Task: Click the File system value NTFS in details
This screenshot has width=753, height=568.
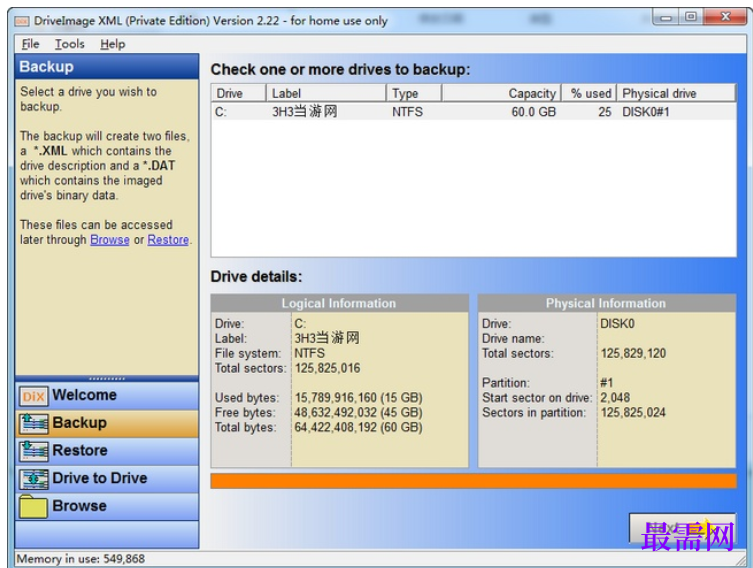Action: [310, 353]
